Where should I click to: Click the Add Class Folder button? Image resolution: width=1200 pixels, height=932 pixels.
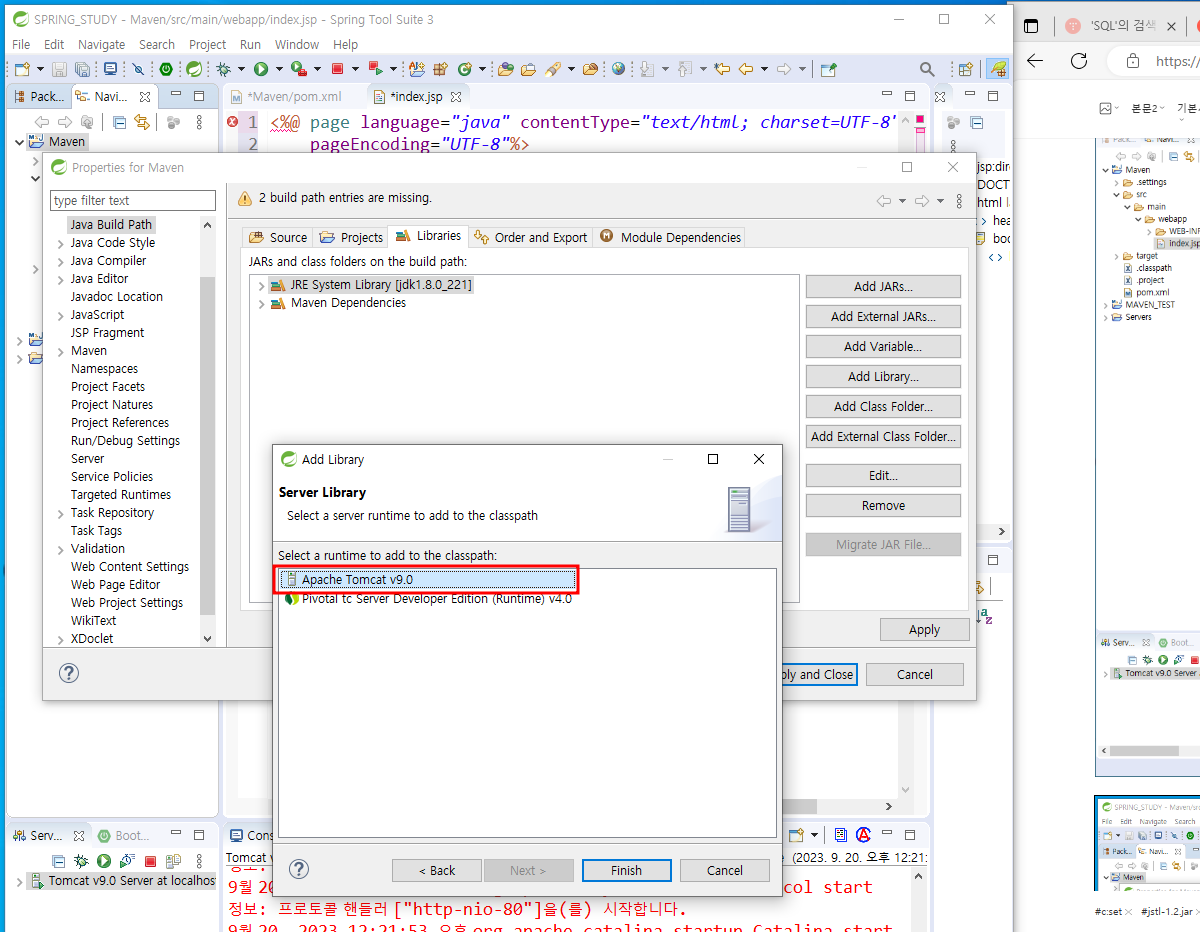(883, 406)
